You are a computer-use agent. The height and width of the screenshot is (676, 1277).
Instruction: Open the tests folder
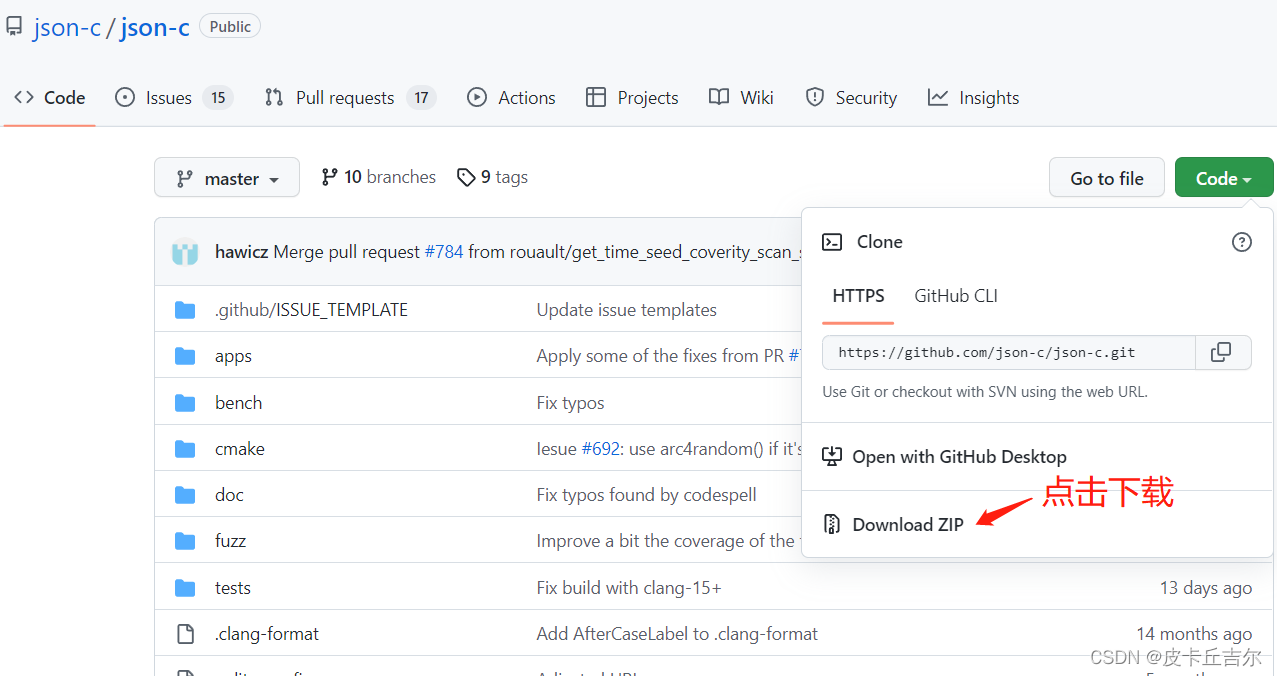pyautogui.click(x=233, y=588)
